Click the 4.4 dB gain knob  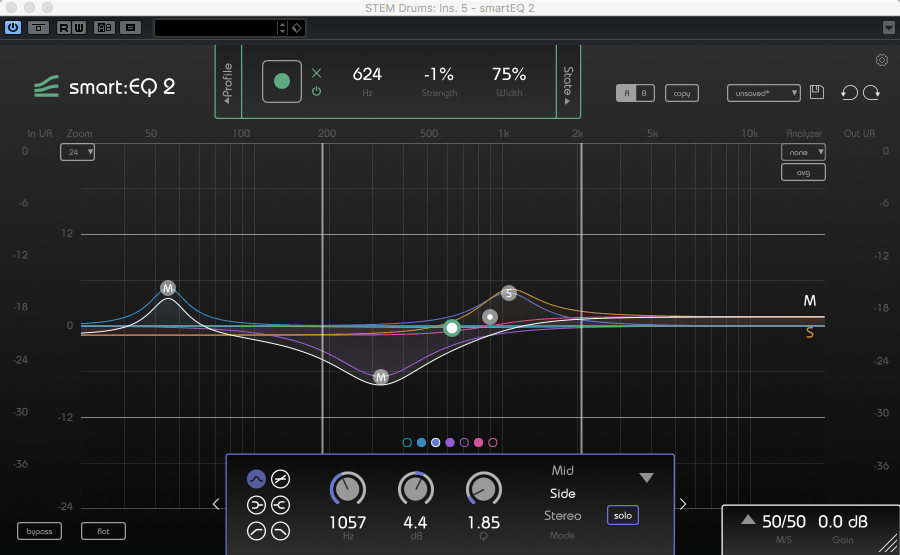coord(416,490)
